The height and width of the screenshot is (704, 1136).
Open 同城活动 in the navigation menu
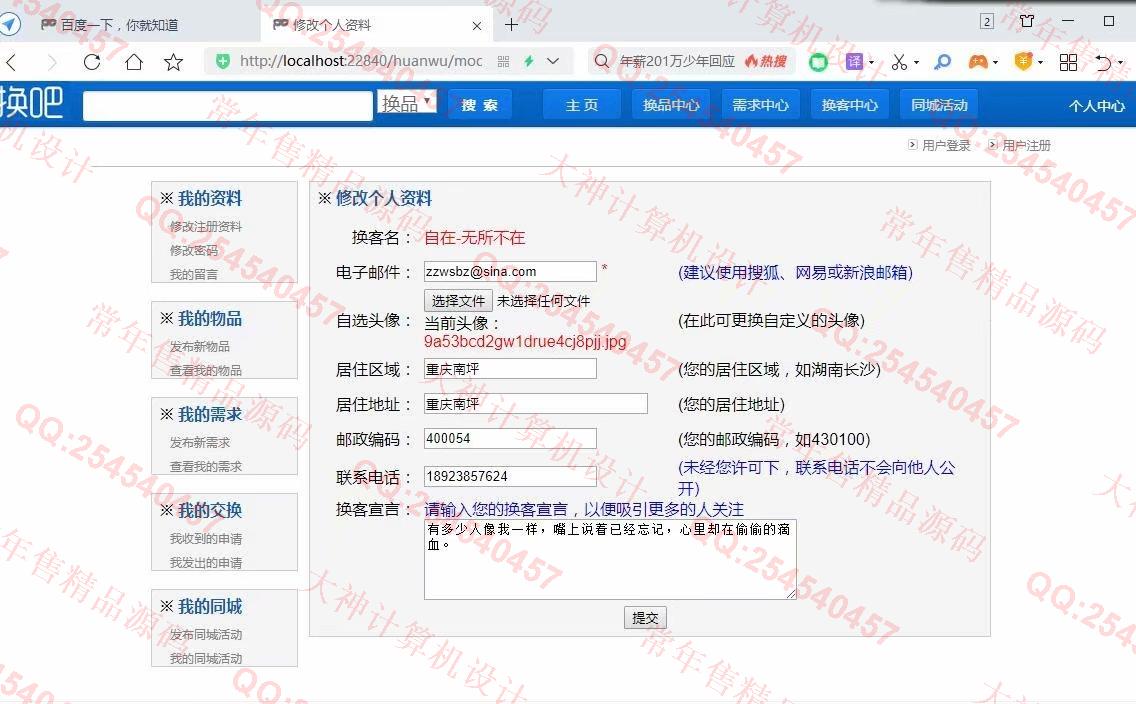pos(939,105)
